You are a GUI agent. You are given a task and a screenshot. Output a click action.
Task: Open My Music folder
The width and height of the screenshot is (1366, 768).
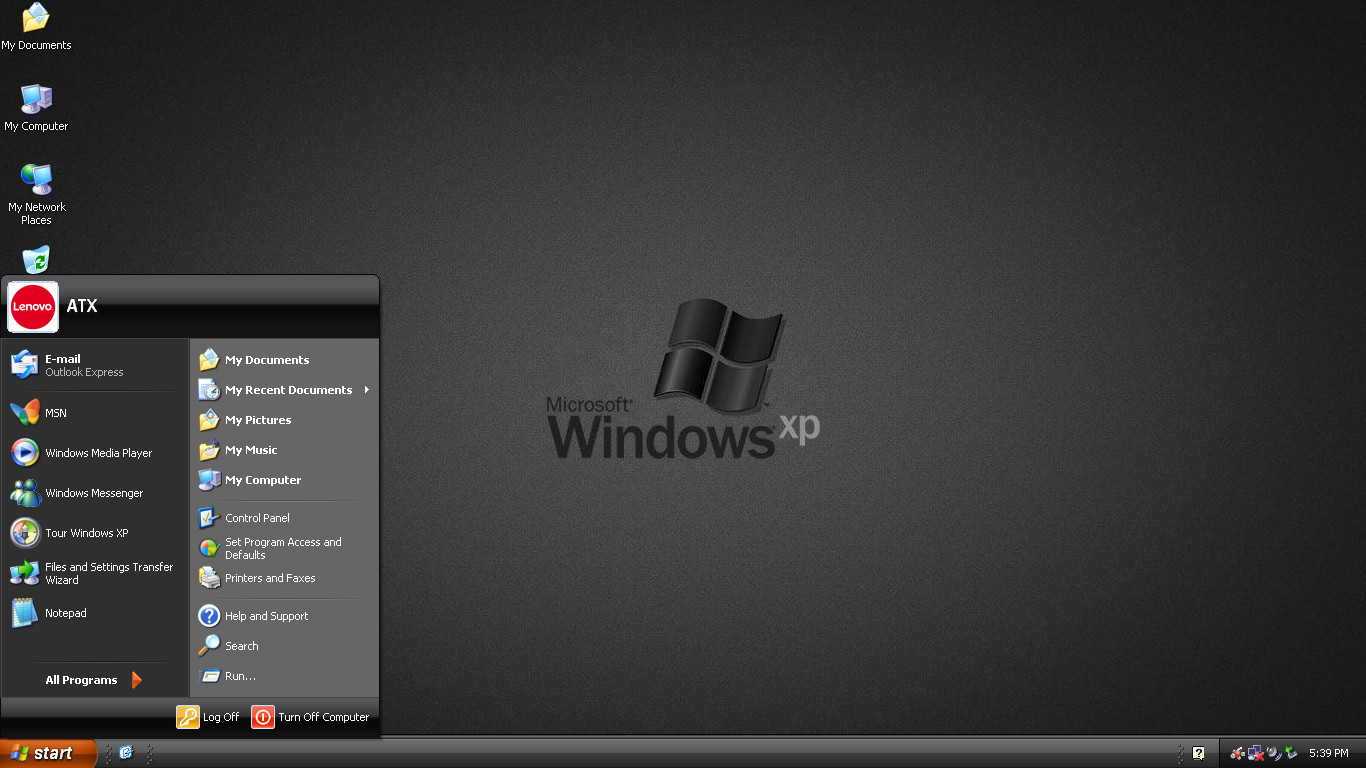click(x=284, y=450)
